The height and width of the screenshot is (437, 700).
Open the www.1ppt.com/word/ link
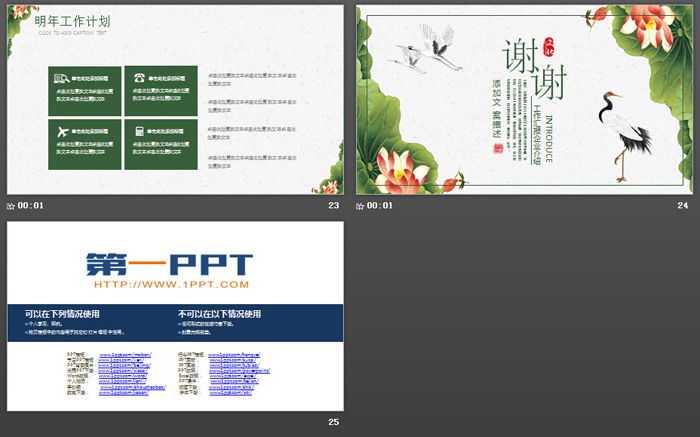tap(122, 376)
